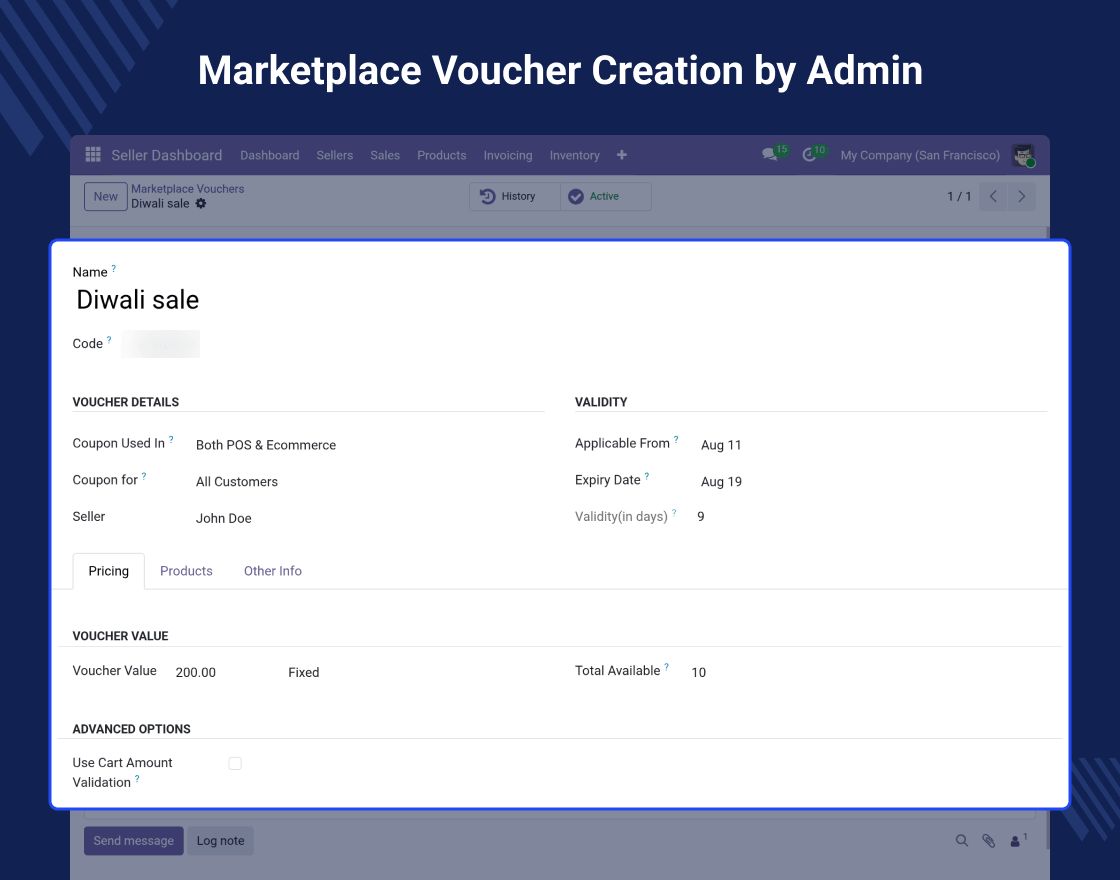Click the Voucher Value field 200.00
Image resolution: width=1120 pixels, height=880 pixels.
tap(196, 672)
